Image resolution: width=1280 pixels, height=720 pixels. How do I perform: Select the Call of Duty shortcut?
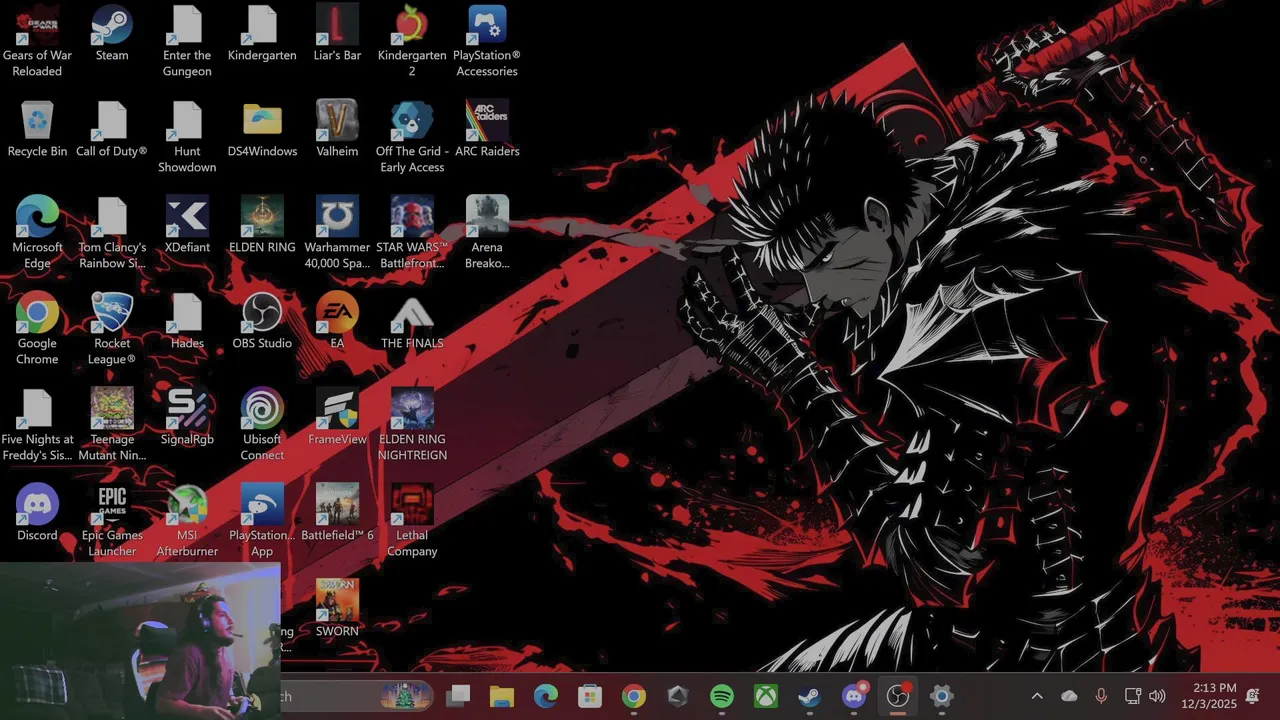(x=112, y=130)
